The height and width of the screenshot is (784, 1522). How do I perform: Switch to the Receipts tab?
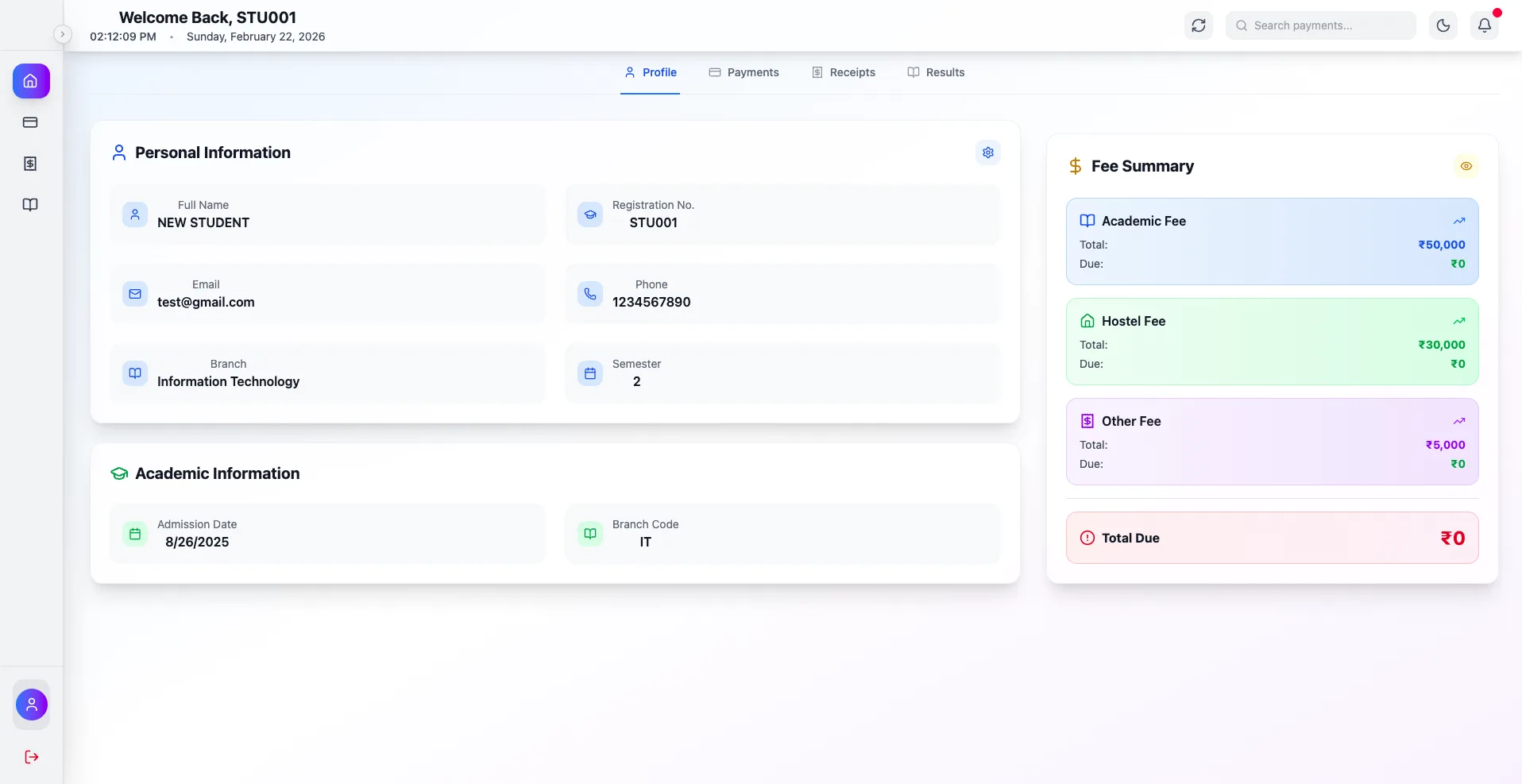[x=843, y=72]
